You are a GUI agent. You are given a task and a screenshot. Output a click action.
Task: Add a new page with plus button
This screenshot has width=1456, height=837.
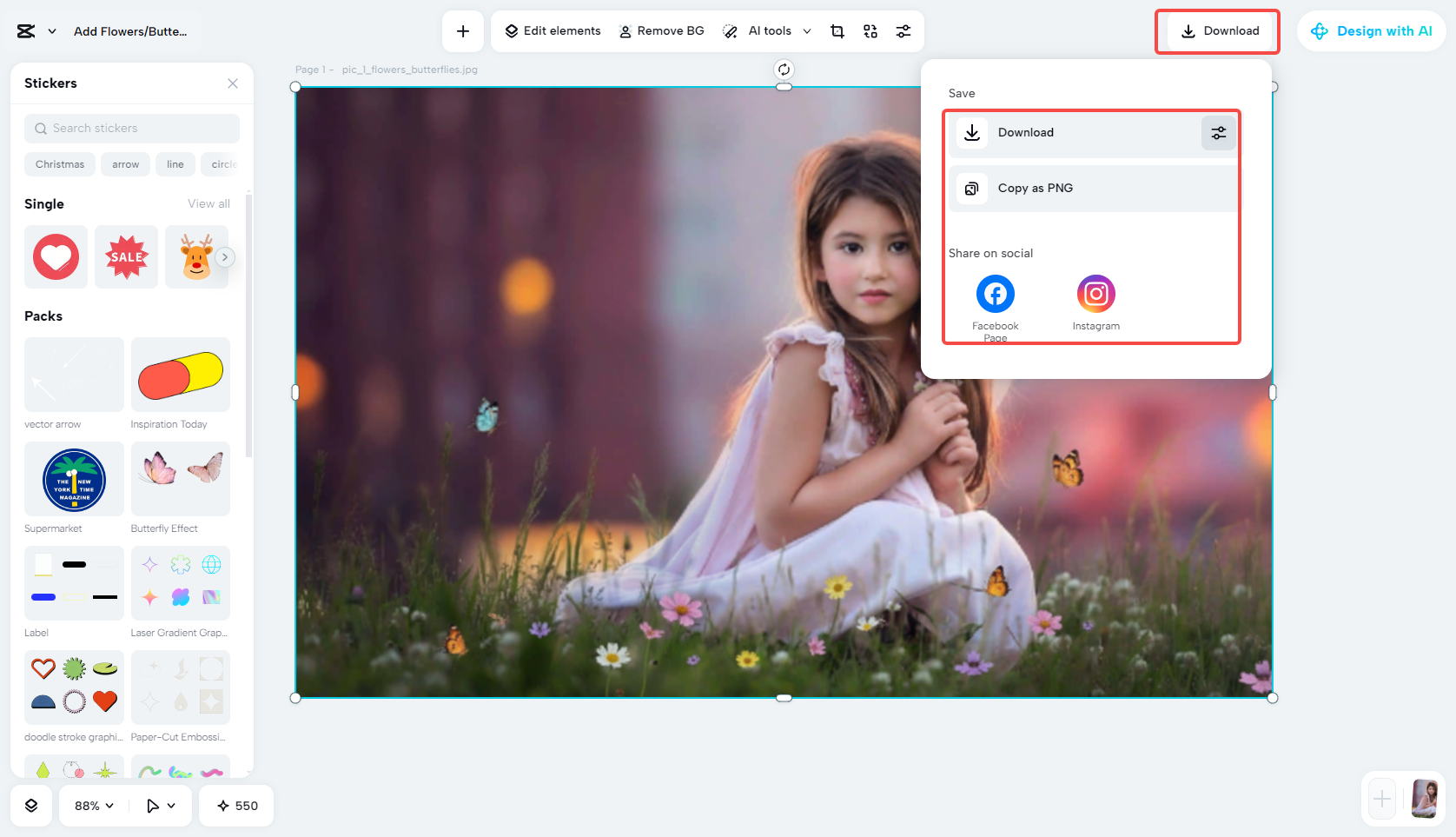tap(1382, 799)
